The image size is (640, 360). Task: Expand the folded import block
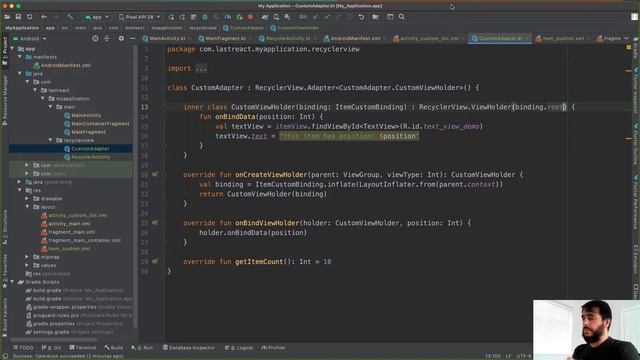pyautogui.click(x=201, y=68)
